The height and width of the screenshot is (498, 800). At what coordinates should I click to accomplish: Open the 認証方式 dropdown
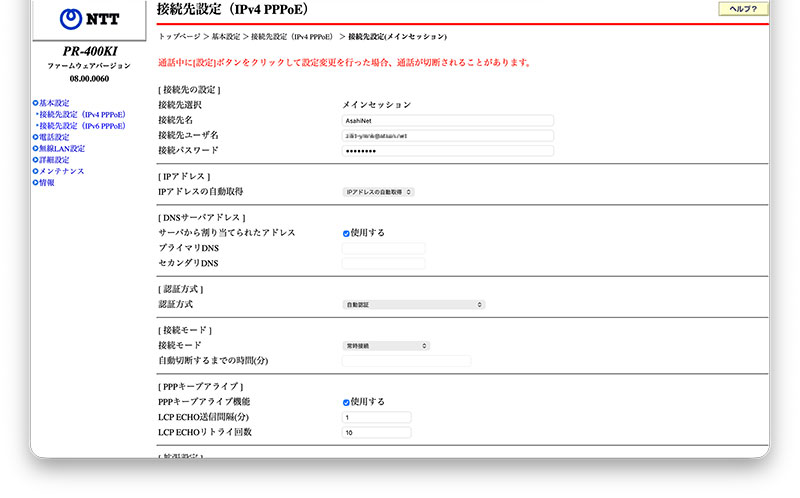pyautogui.click(x=413, y=304)
